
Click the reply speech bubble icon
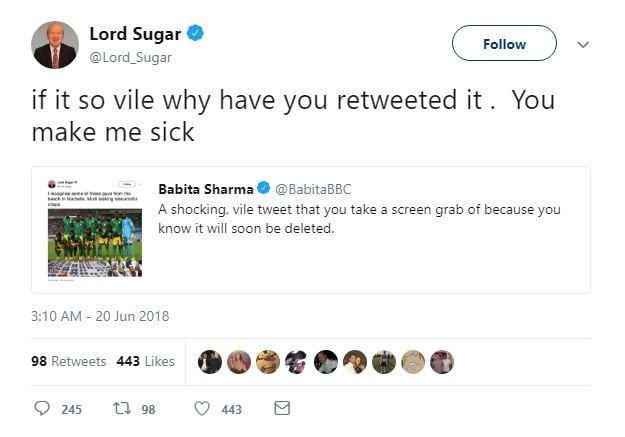(42, 408)
